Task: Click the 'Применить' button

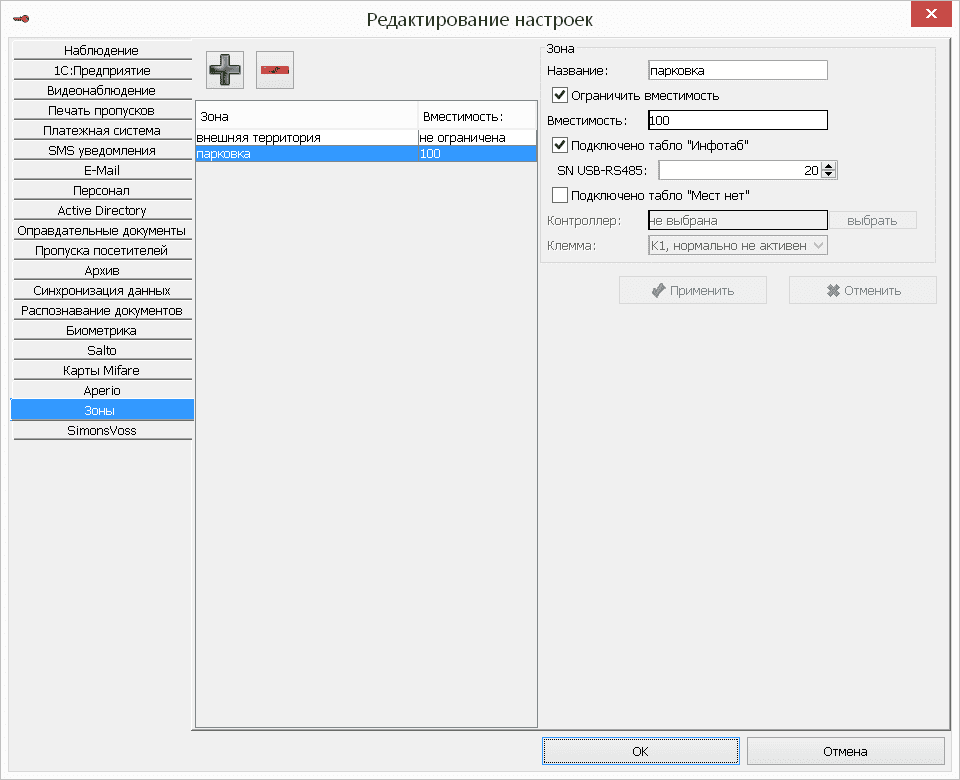Action: point(693,291)
